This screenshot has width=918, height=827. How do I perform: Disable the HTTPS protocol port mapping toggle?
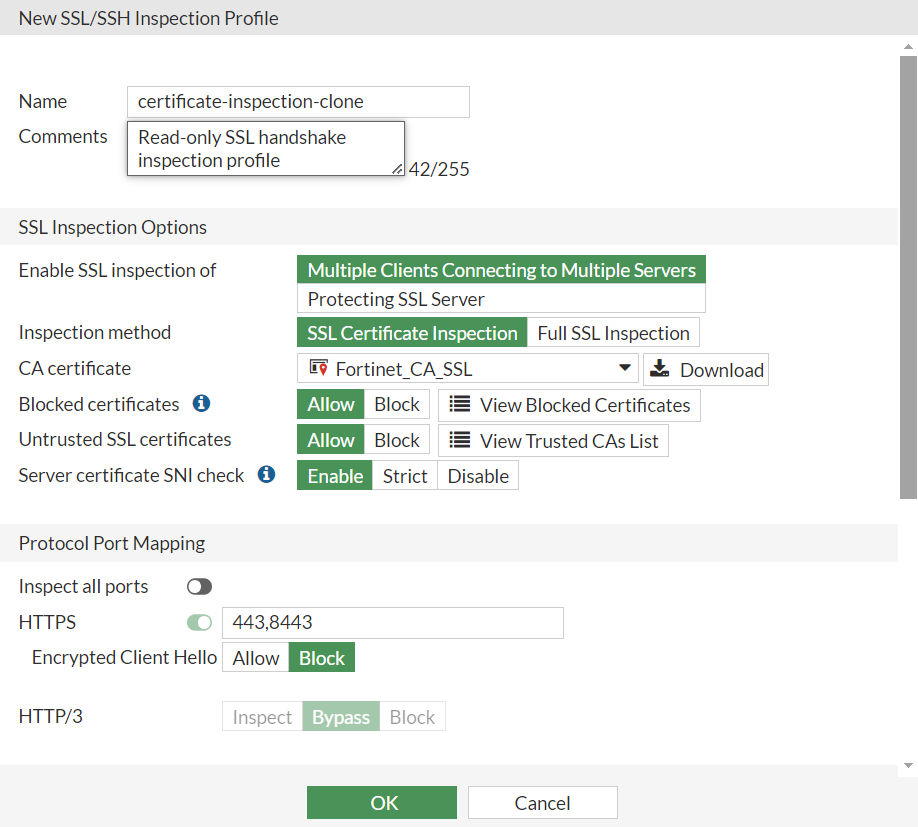199,622
